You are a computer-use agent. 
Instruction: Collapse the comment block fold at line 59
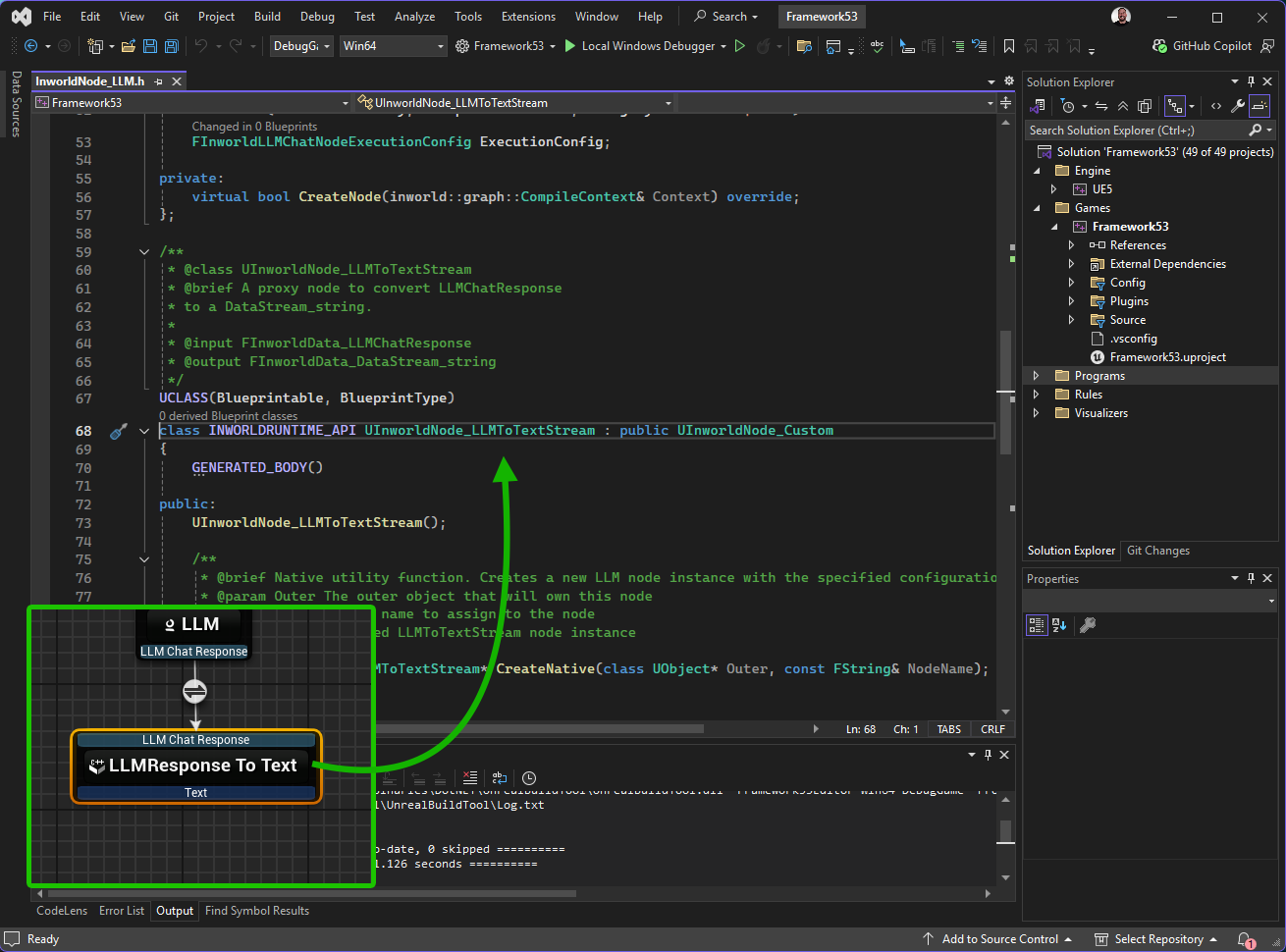tap(144, 252)
